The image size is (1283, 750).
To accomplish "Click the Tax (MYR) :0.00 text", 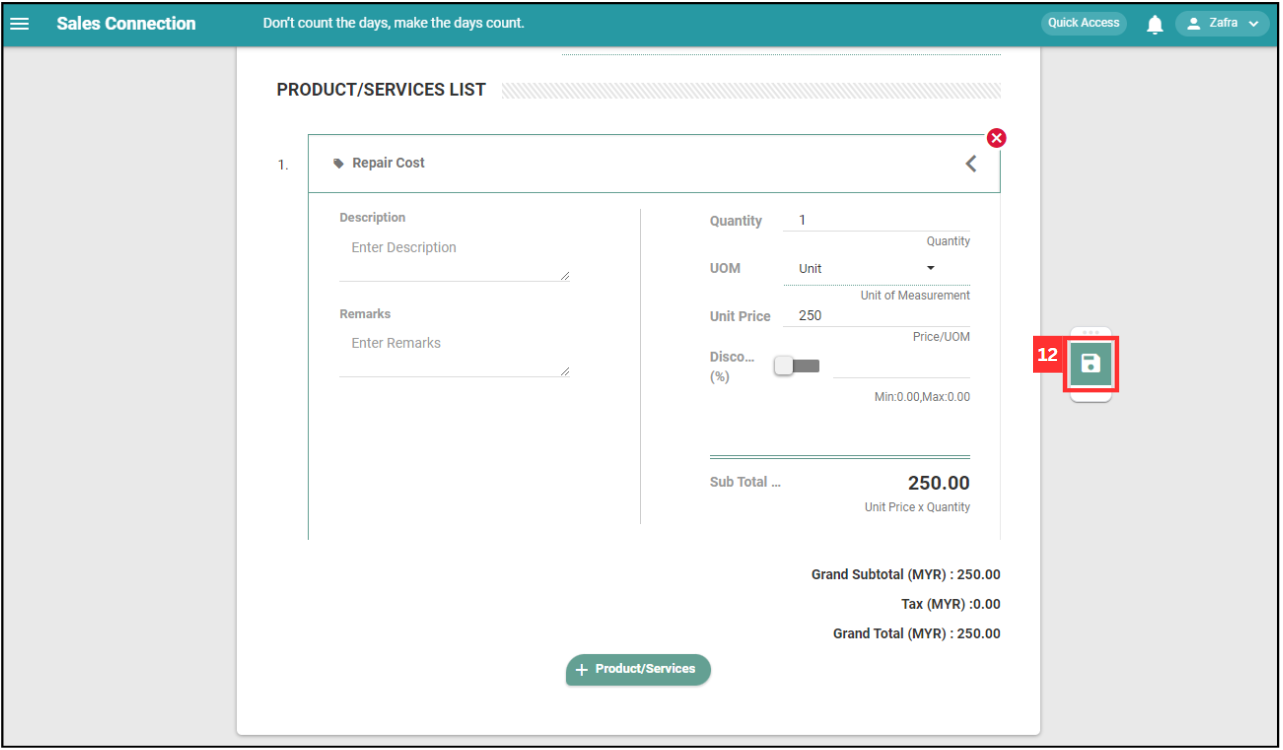I will 951,604.
